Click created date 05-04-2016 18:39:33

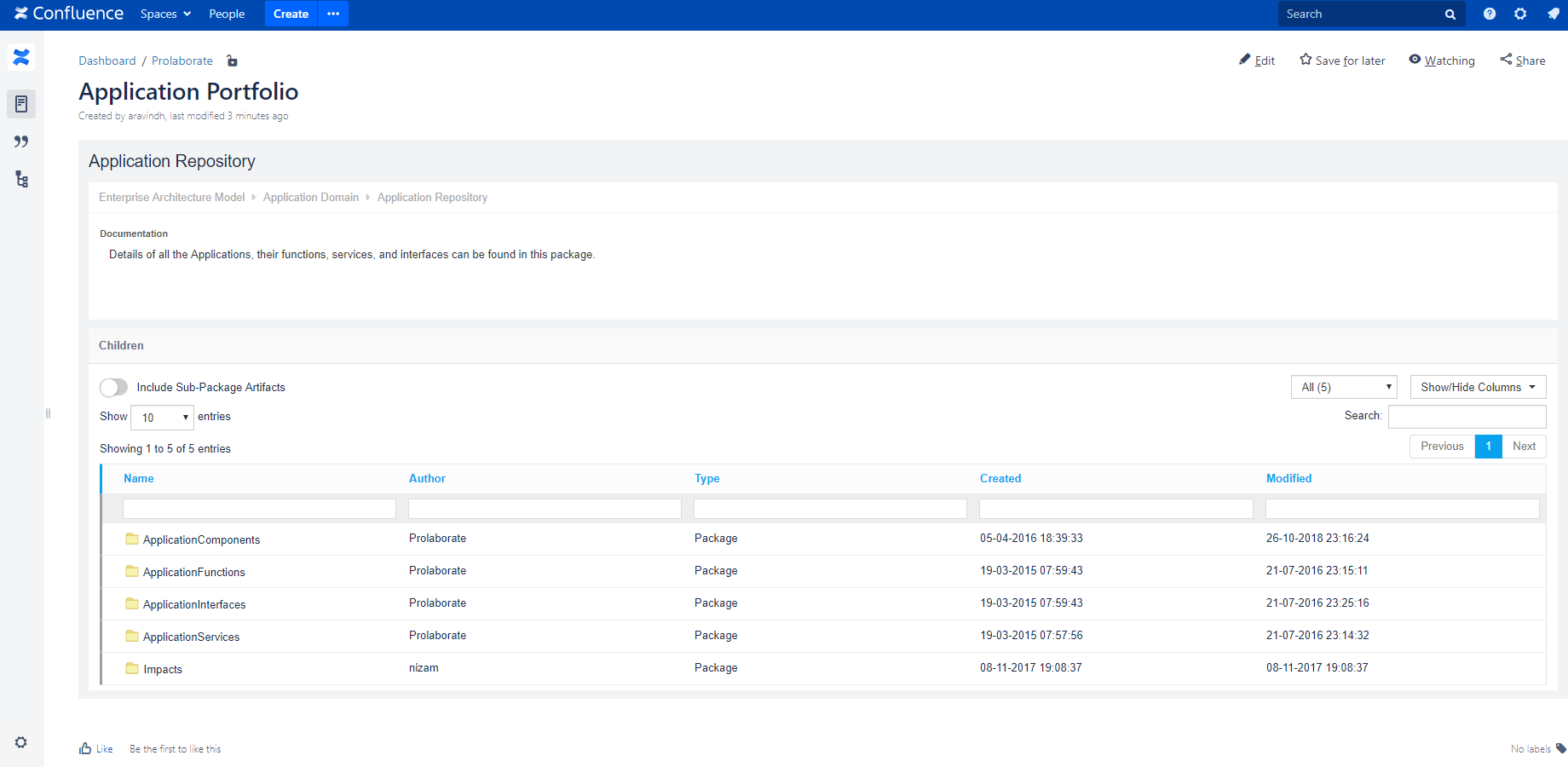pyautogui.click(x=1031, y=538)
